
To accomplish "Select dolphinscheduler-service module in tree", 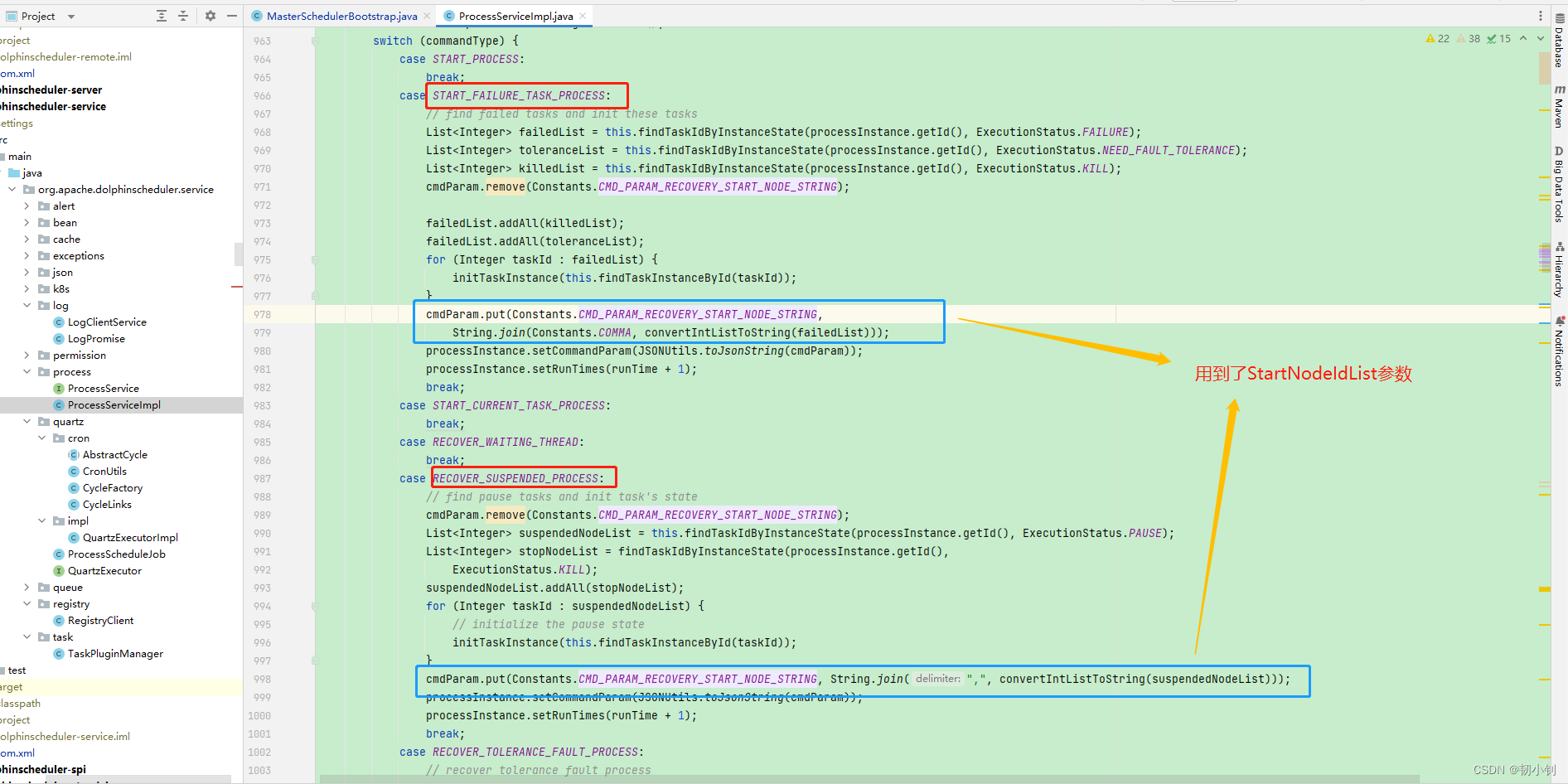I will pos(53,107).
